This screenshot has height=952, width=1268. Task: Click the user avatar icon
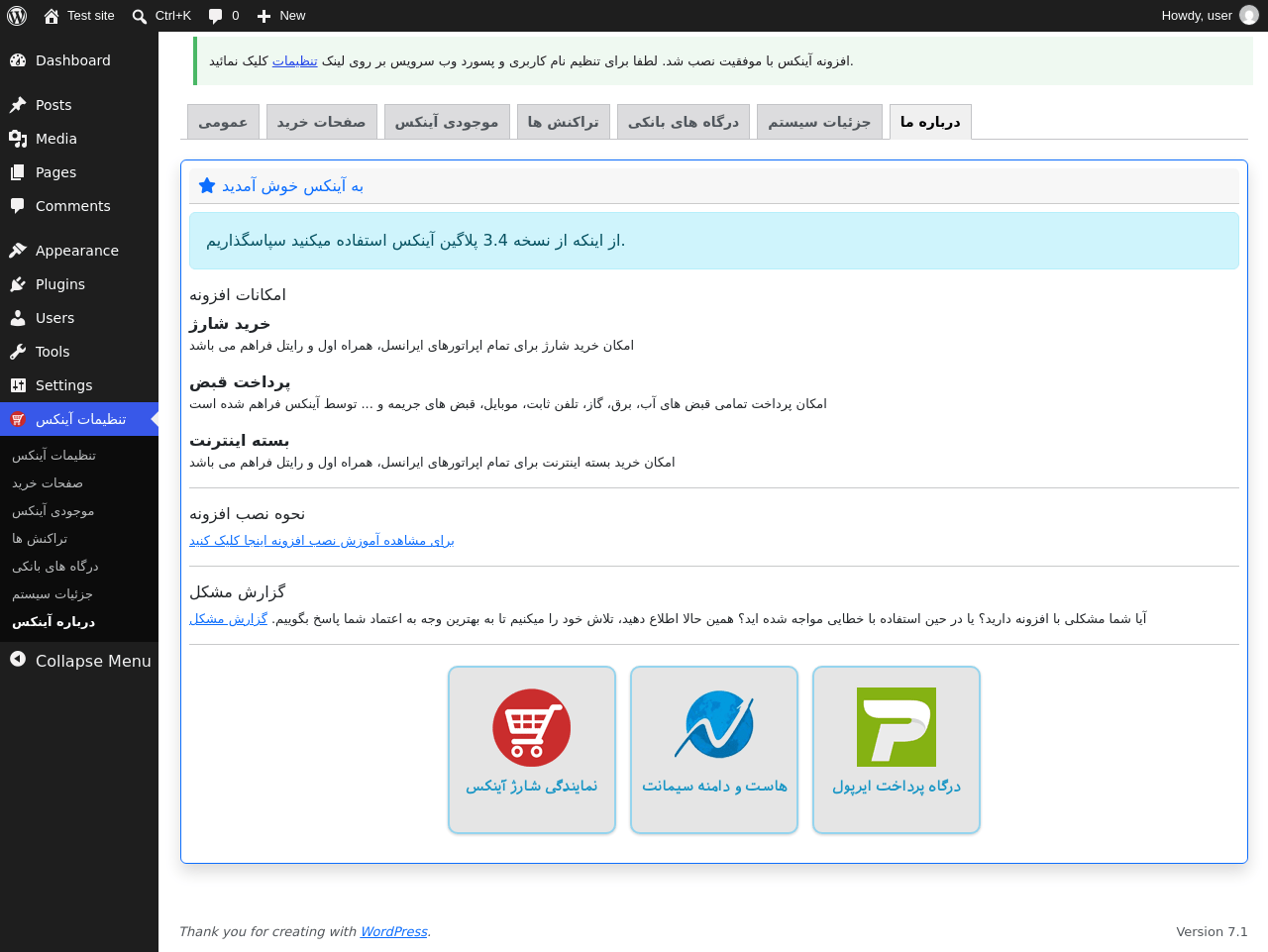pyautogui.click(x=1249, y=15)
